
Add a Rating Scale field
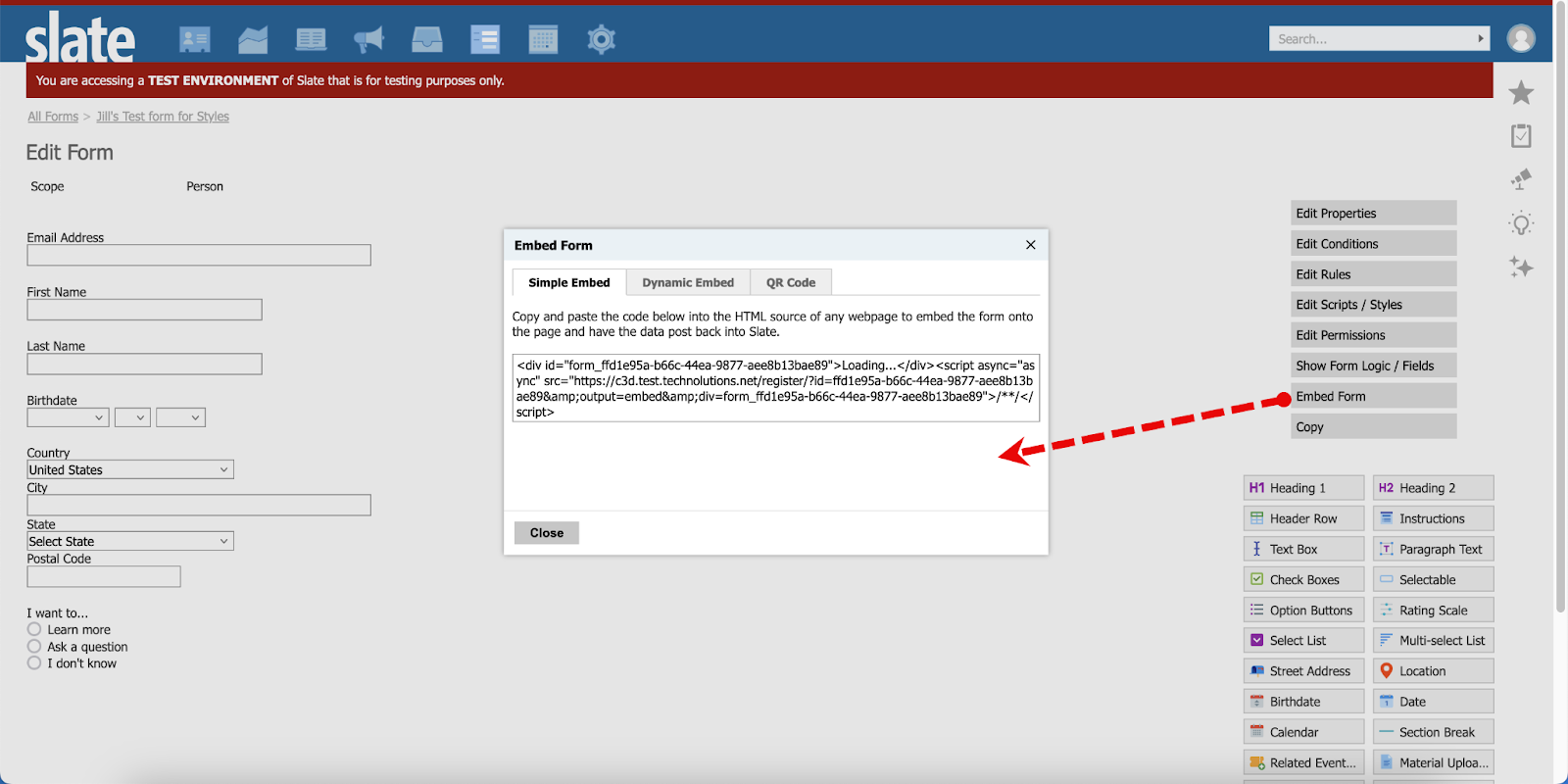(1433, 610)
